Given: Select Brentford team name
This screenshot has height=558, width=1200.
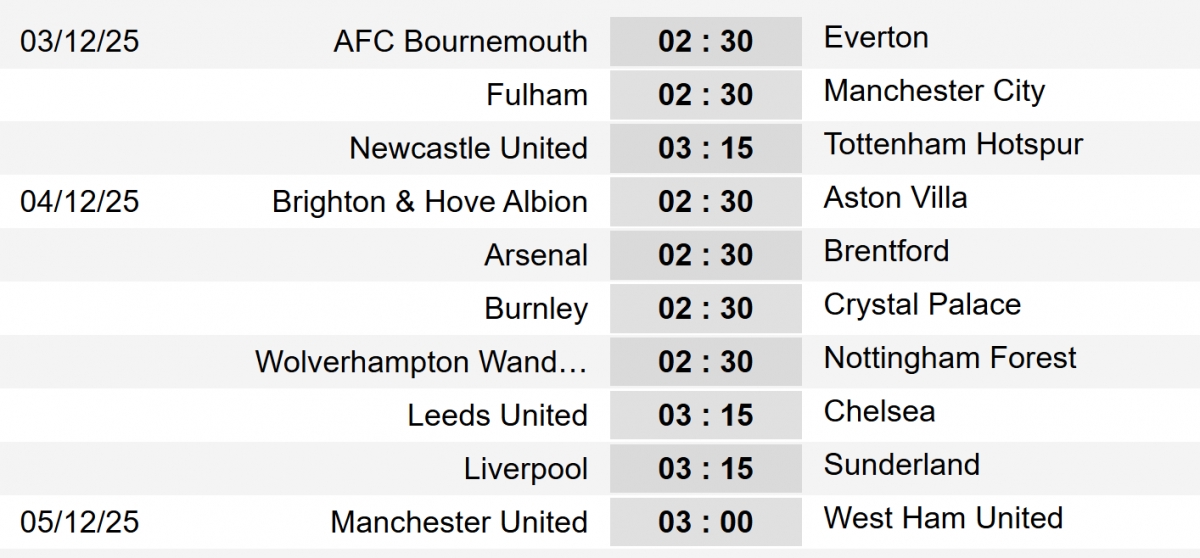Looking at the screenshot, I should click(886, 251).
